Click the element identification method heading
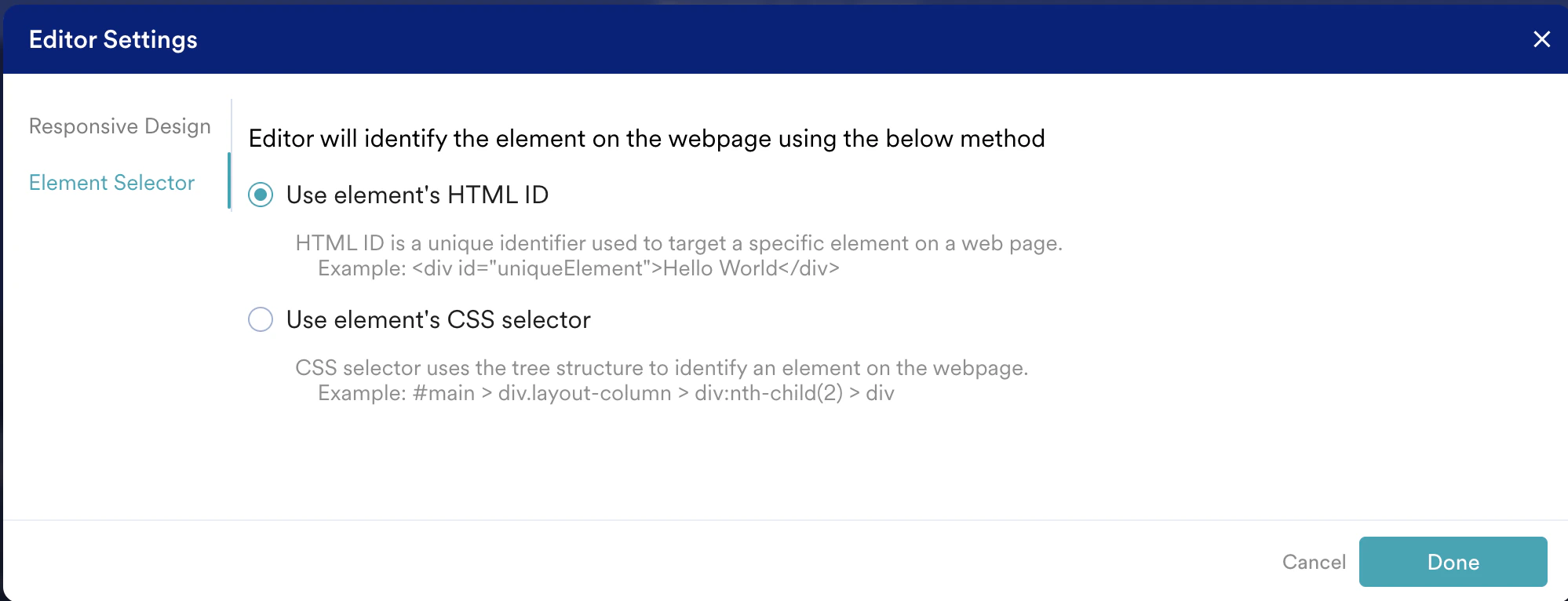Viewport: 1568px width, 601px height. coord(647,139)
